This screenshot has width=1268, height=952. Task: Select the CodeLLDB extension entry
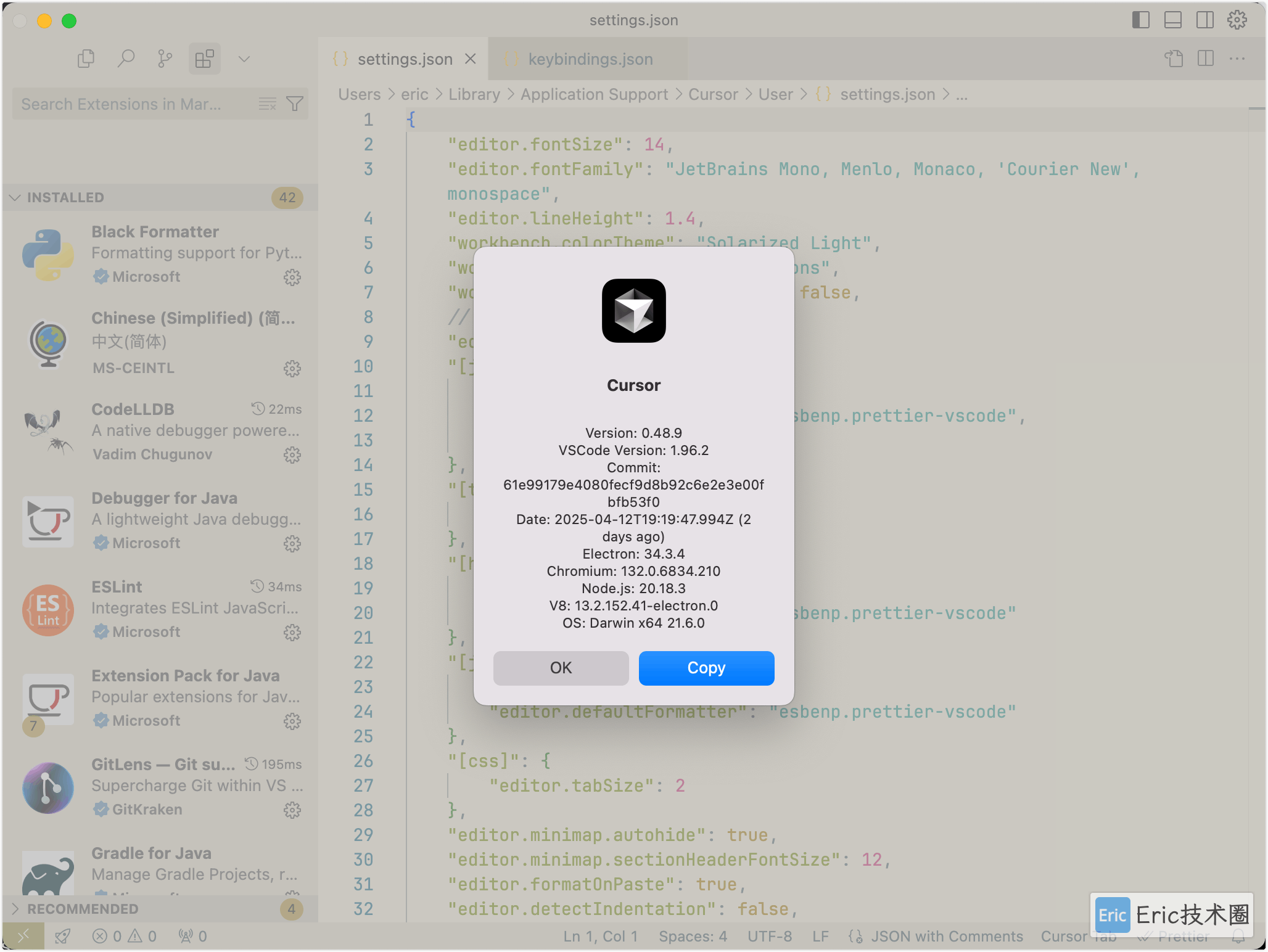[x=160, y=432]
